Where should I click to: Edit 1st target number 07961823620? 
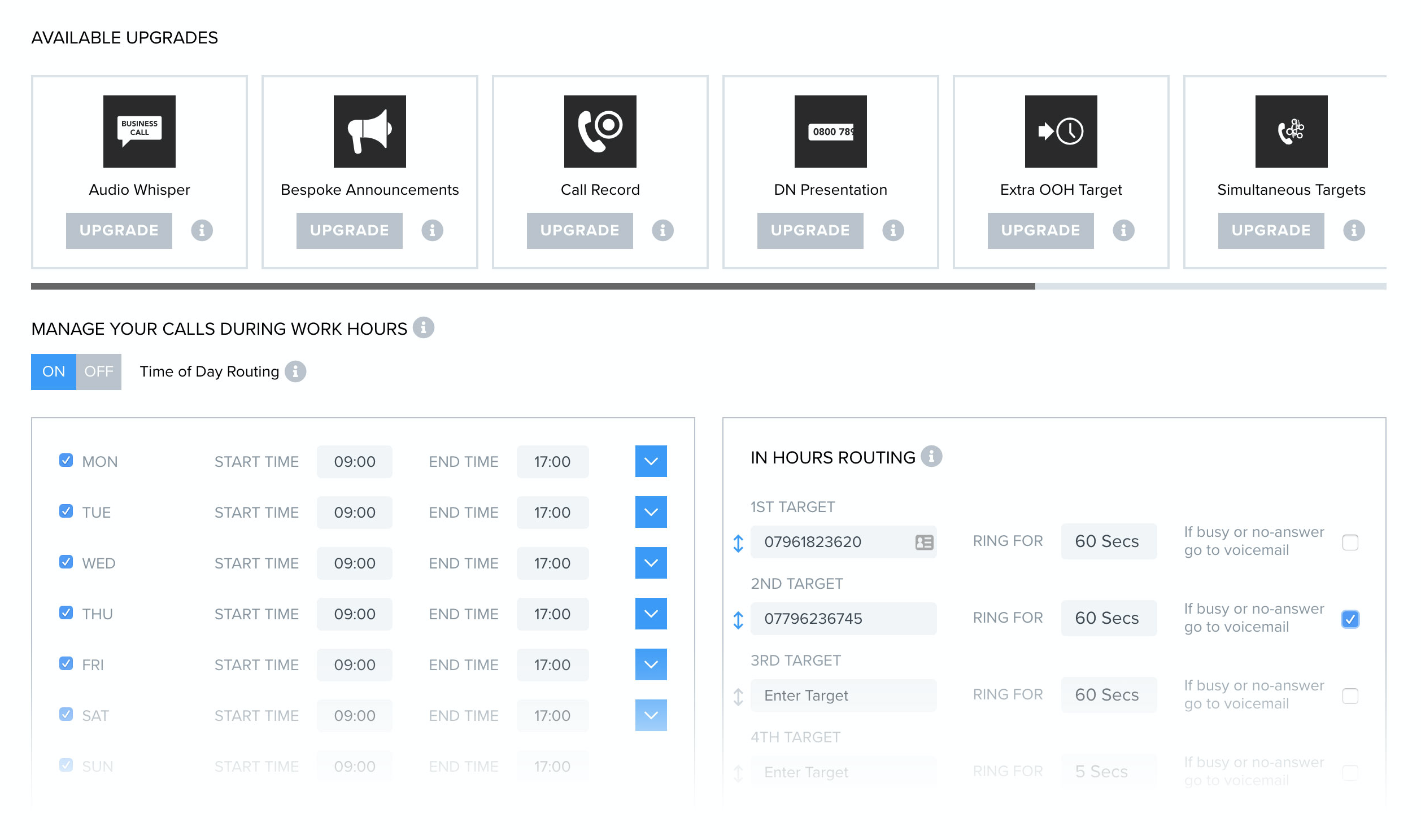tap(844, 542)
